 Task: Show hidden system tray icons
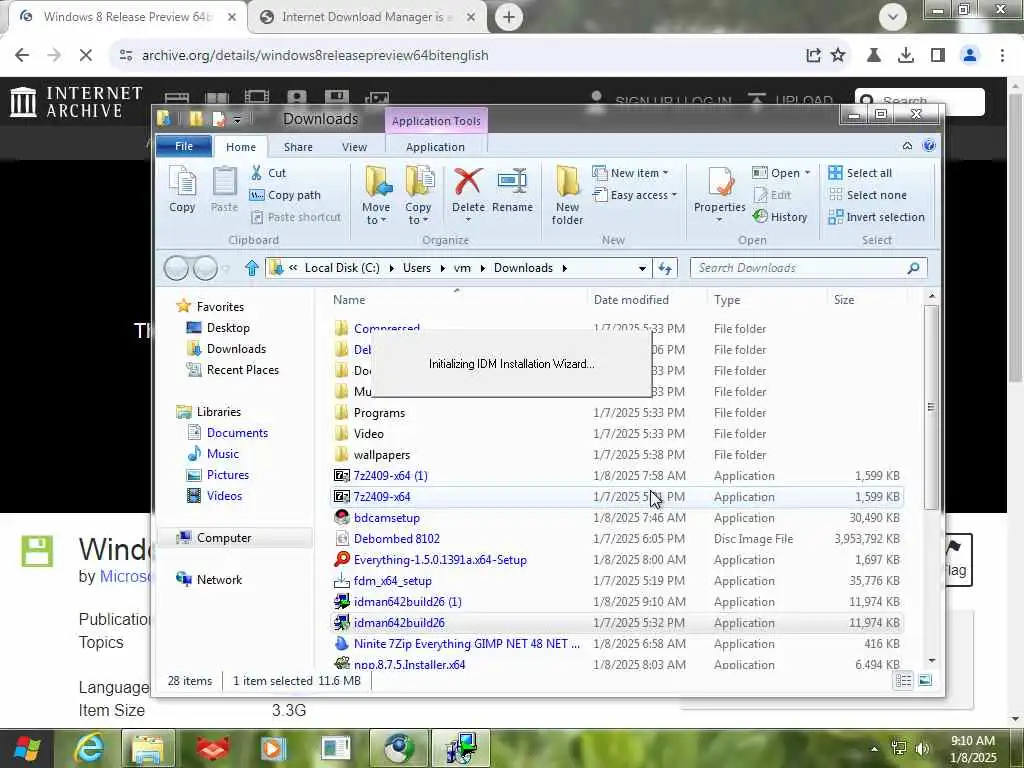tap(874, 749)
